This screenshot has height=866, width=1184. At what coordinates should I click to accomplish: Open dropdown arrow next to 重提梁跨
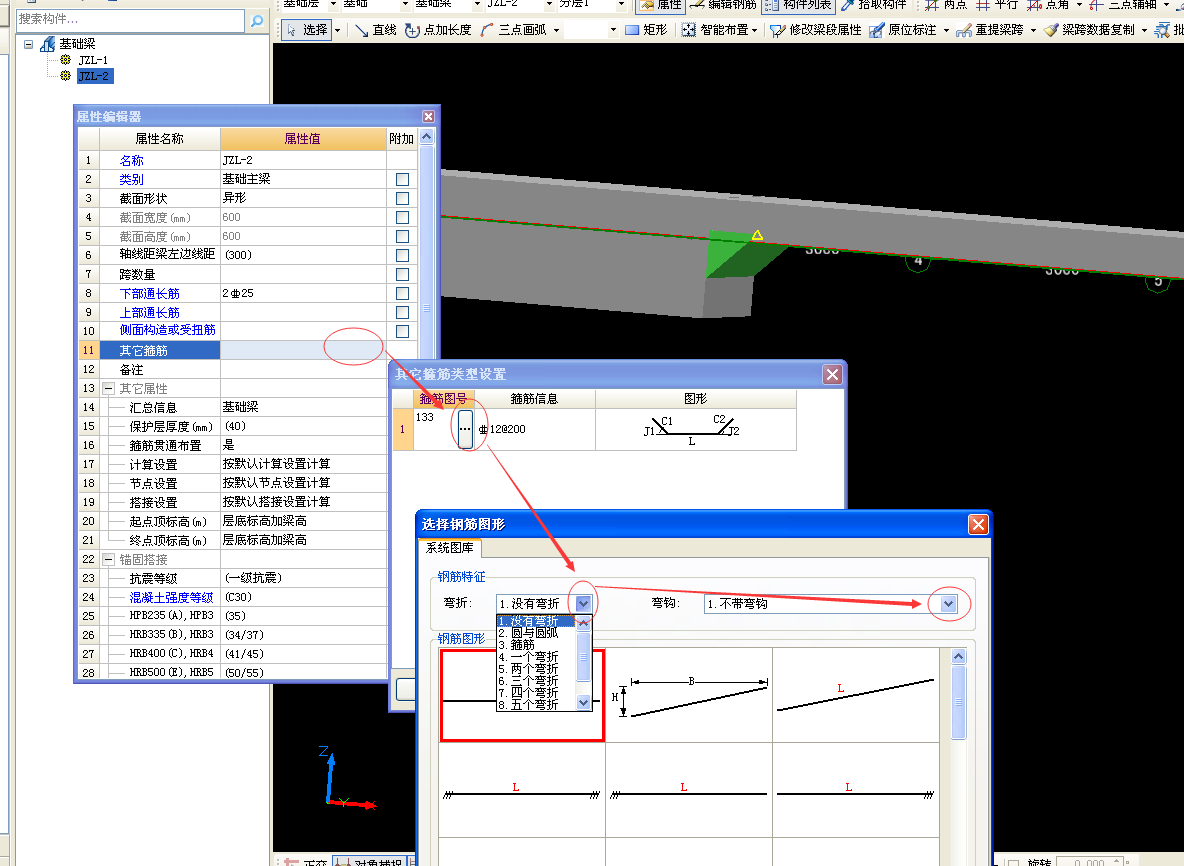point(1033,30)
